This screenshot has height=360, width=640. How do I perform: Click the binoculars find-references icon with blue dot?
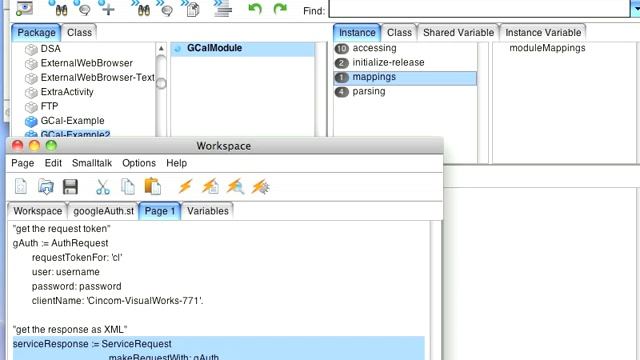pos(59,9)
